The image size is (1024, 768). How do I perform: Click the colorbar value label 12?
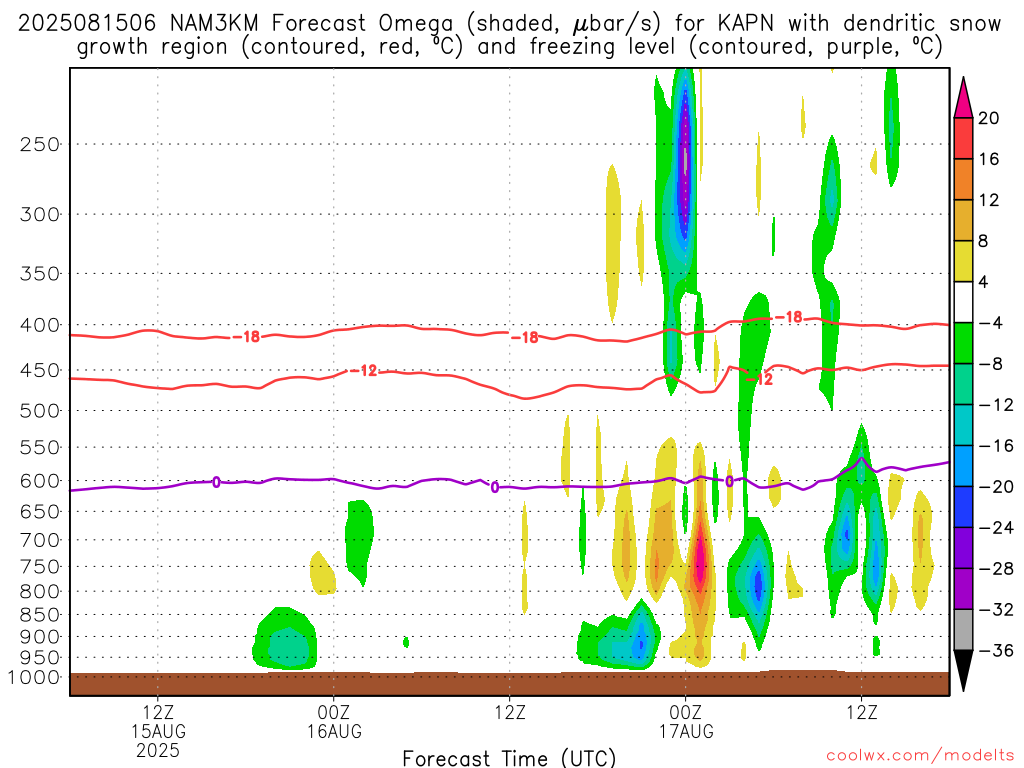(x=989, y=200)
